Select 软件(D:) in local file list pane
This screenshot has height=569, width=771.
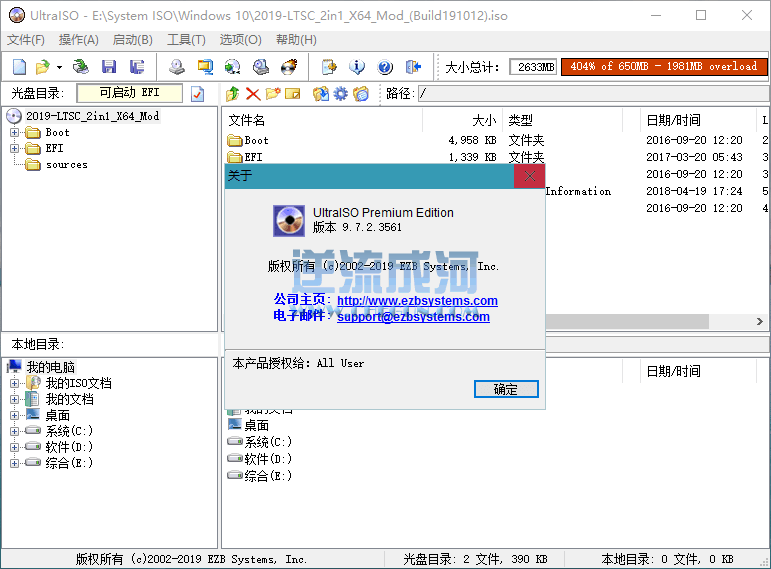tap(267, 459)
